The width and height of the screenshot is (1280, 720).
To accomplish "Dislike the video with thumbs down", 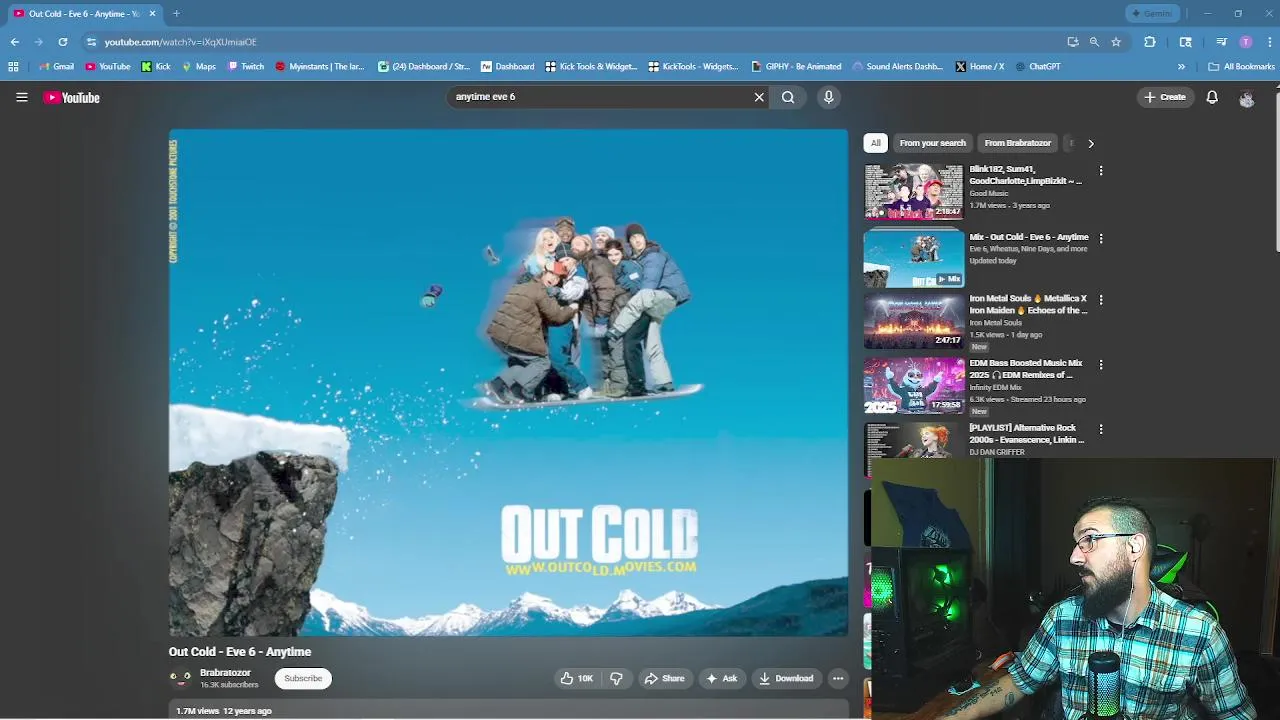I will [616, 678].
